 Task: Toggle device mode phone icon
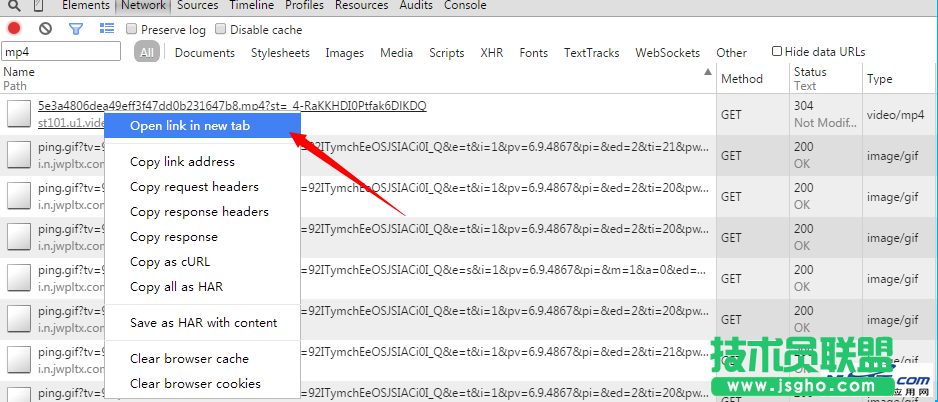(x=38, y=6)
